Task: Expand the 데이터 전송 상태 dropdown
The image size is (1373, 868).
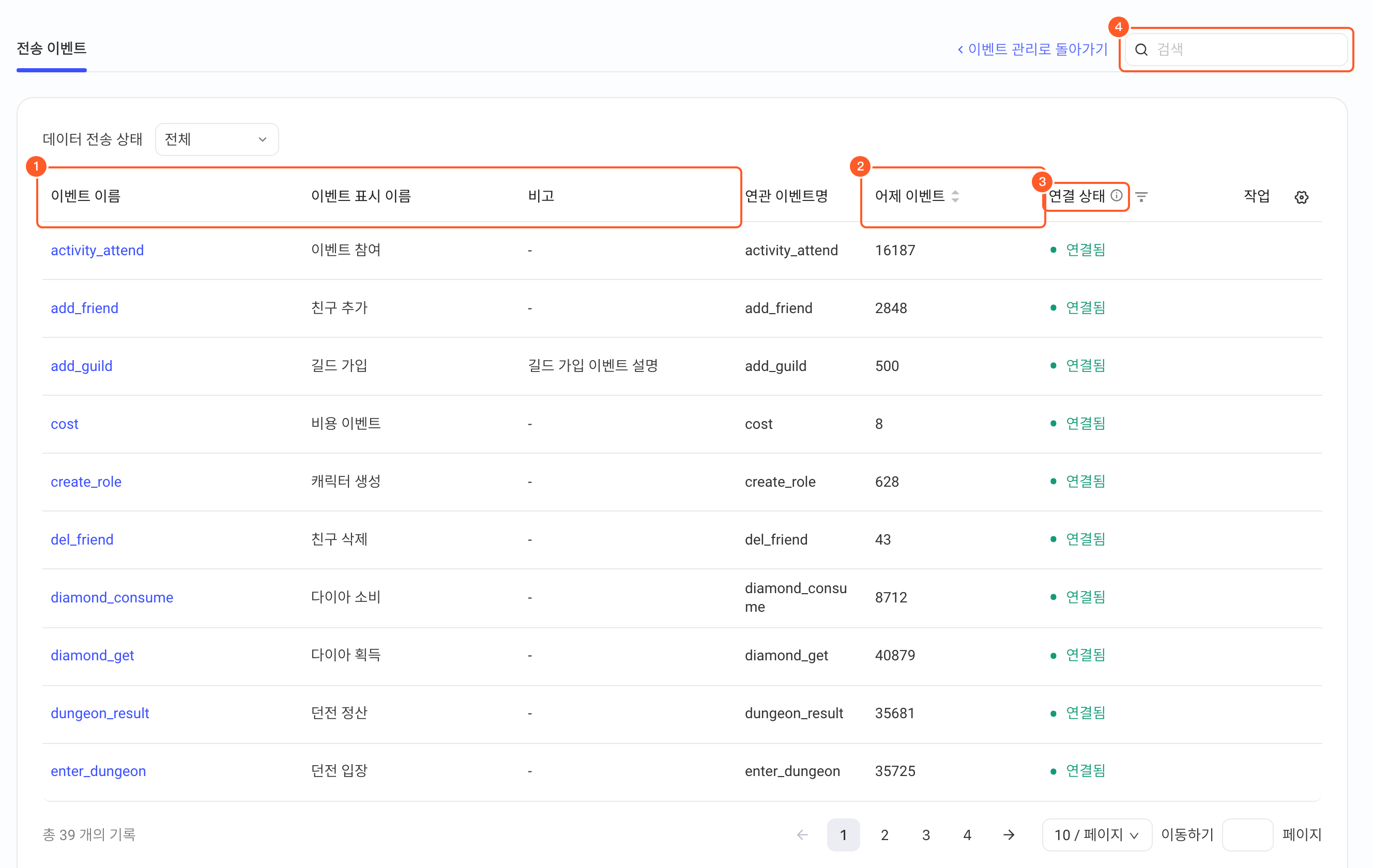Action: 217,139
